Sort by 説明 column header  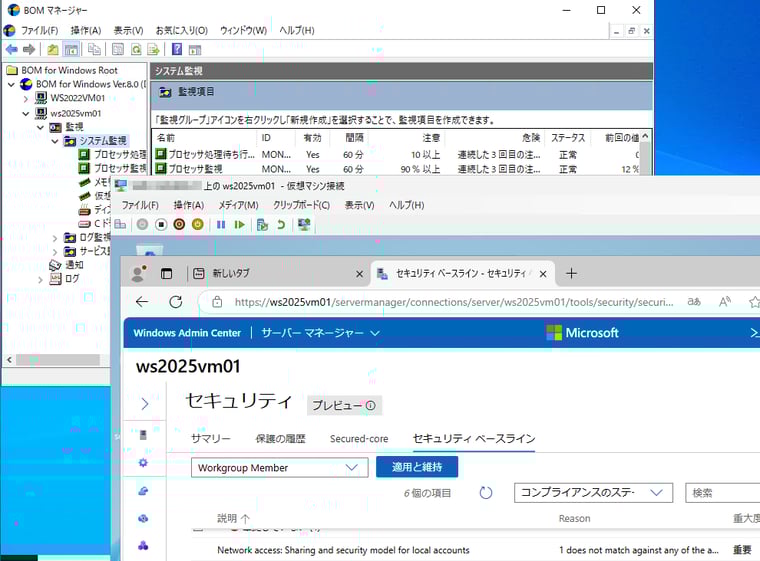pos(233,518)
